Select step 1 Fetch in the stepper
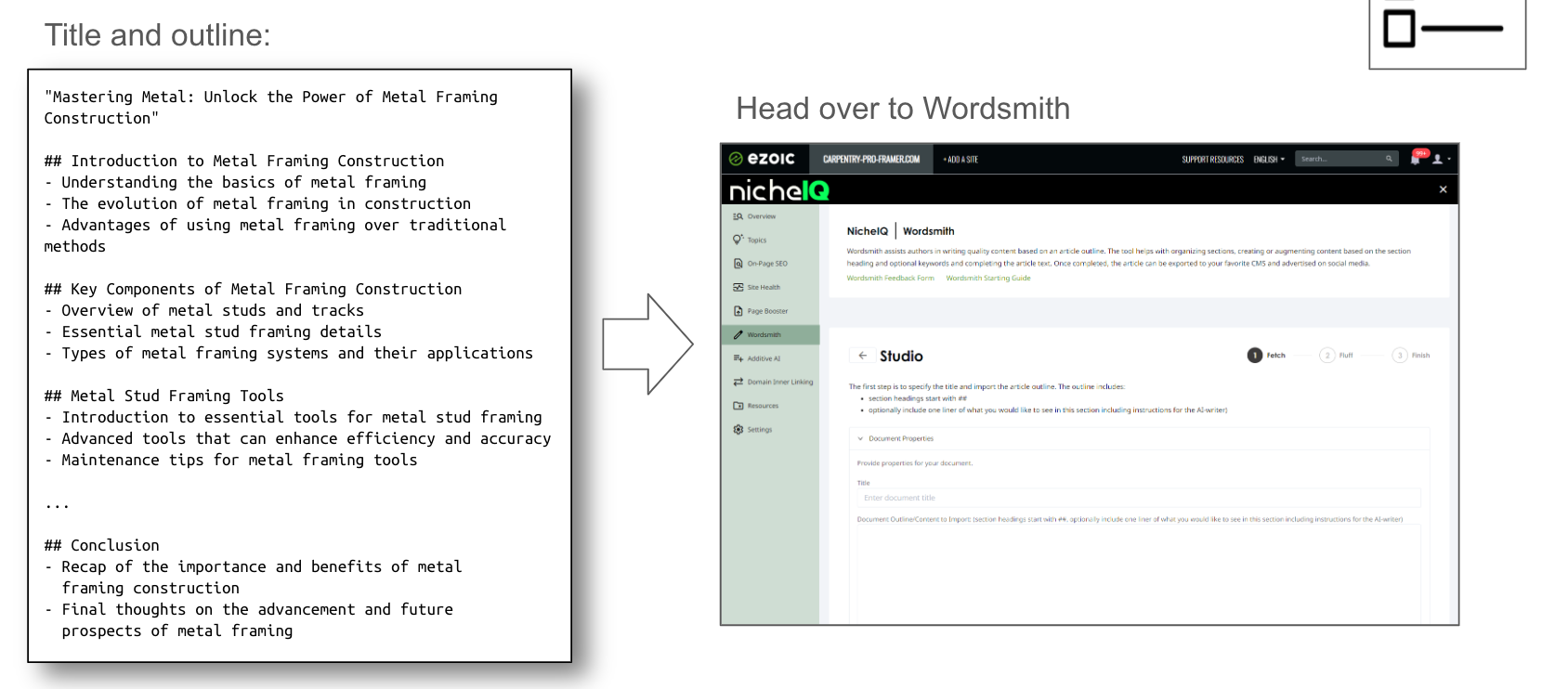Viewport: 1568px width, 689px height. point(1266,355)
